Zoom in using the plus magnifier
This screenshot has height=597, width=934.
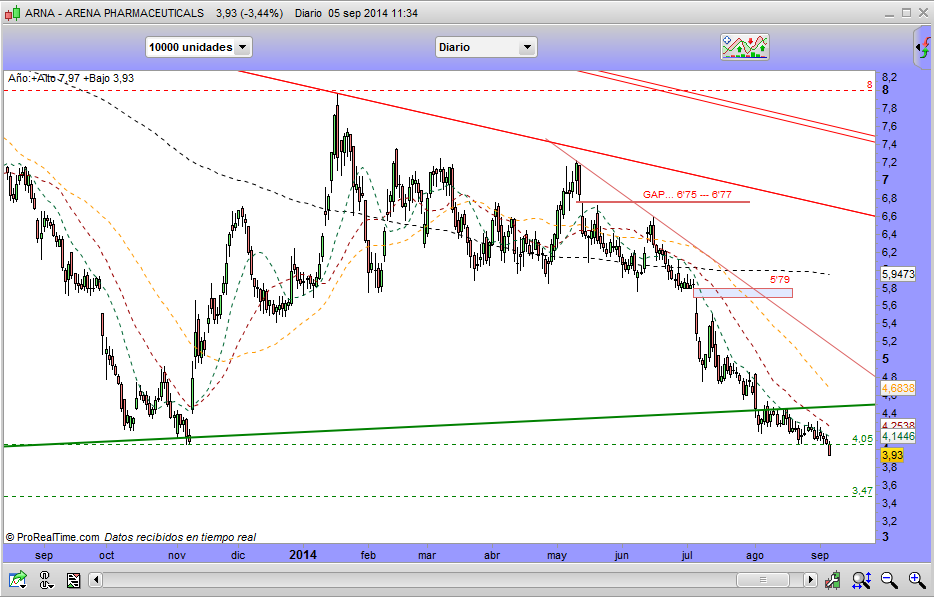pyautogui.click(x=916, y=579)
